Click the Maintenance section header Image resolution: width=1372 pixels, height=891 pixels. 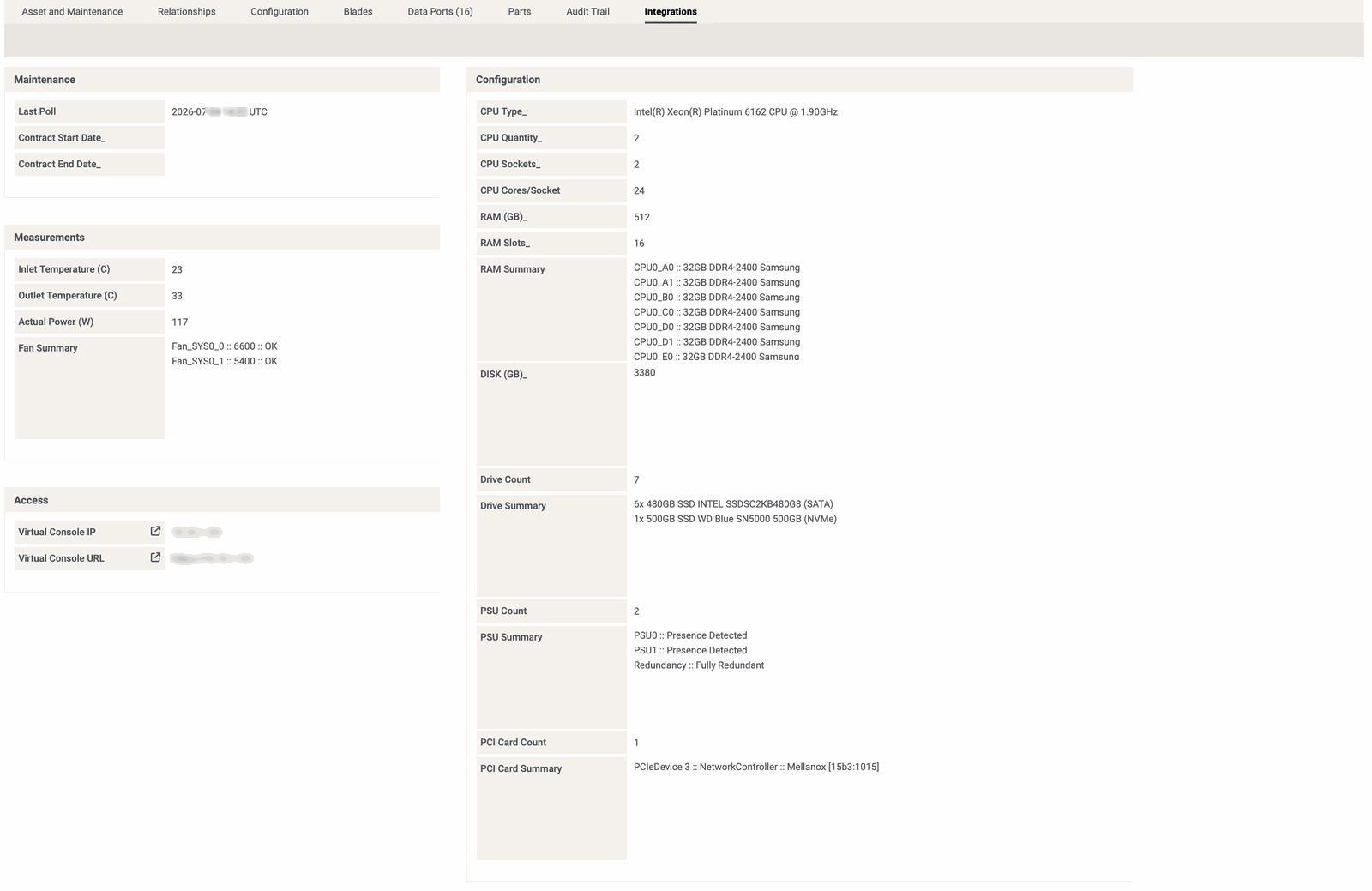(x=222, y=80)
